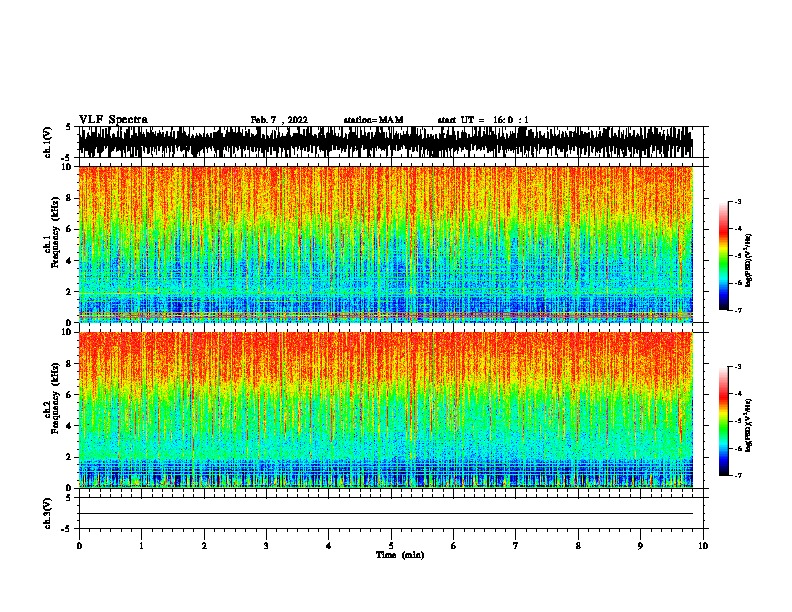The width and height of the screenshot is (792, 612).
Task: Click the "-3" tick on the ch.1 colorbar
Action: [737, 201]
